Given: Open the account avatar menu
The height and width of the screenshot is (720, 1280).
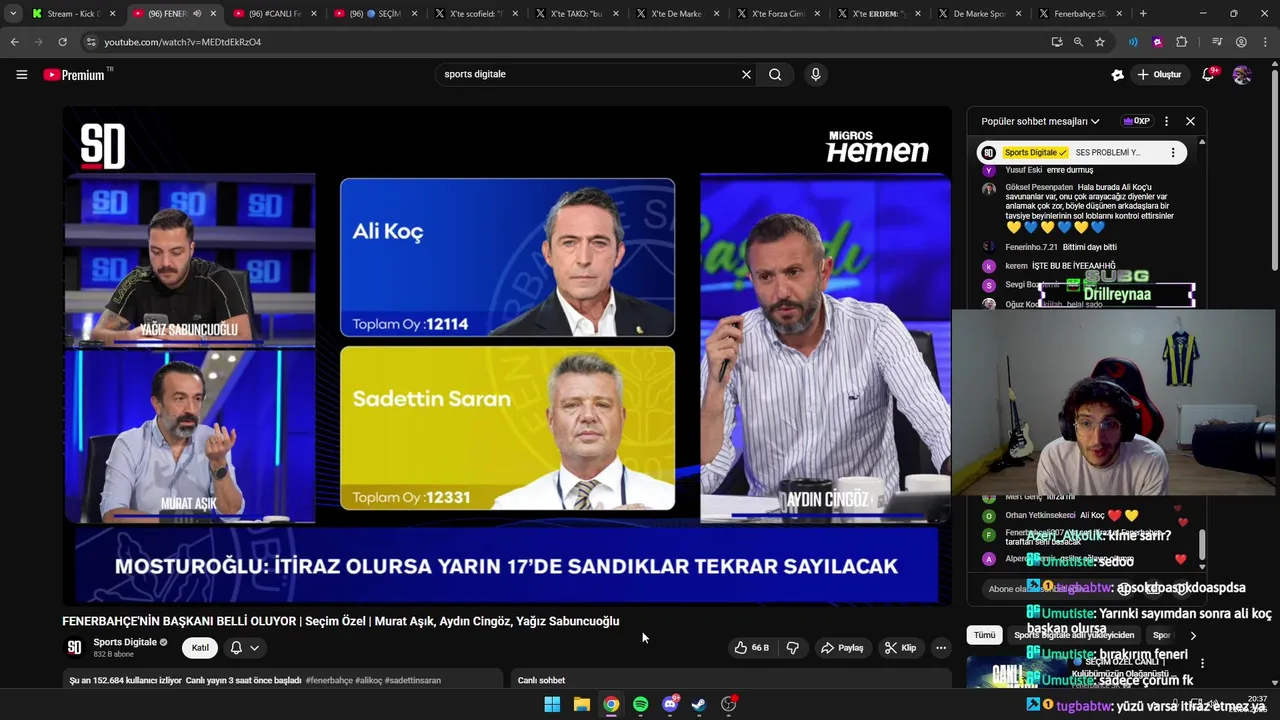Looking at the screenshot, I should (1242, 74).
